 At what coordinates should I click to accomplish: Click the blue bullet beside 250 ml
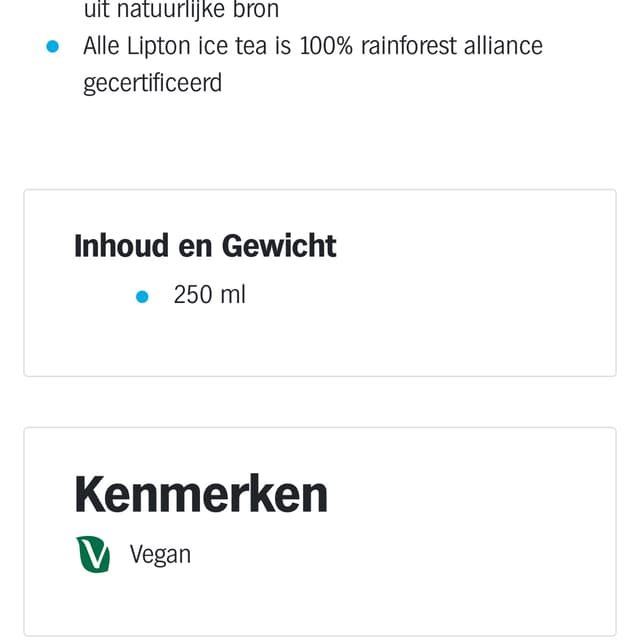click(x=142, y=297)
